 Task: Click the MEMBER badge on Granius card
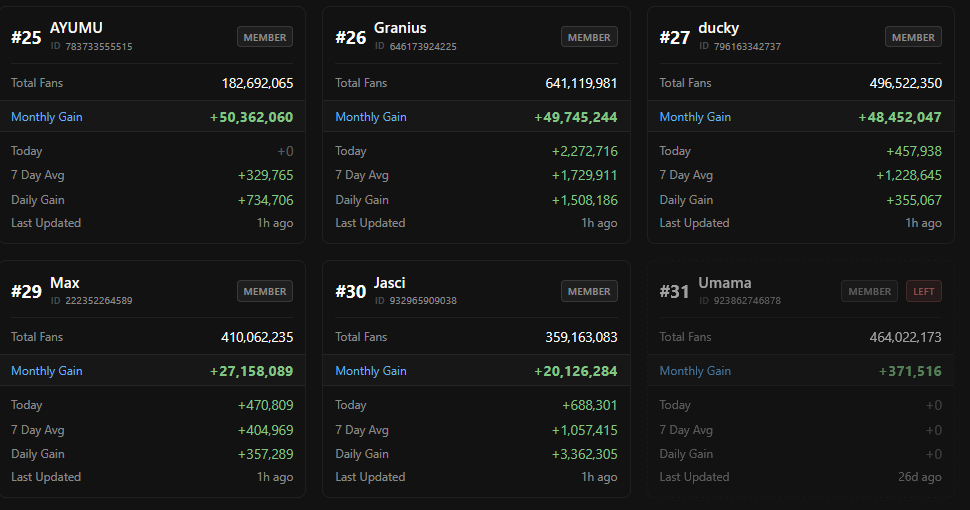(589, 37)
